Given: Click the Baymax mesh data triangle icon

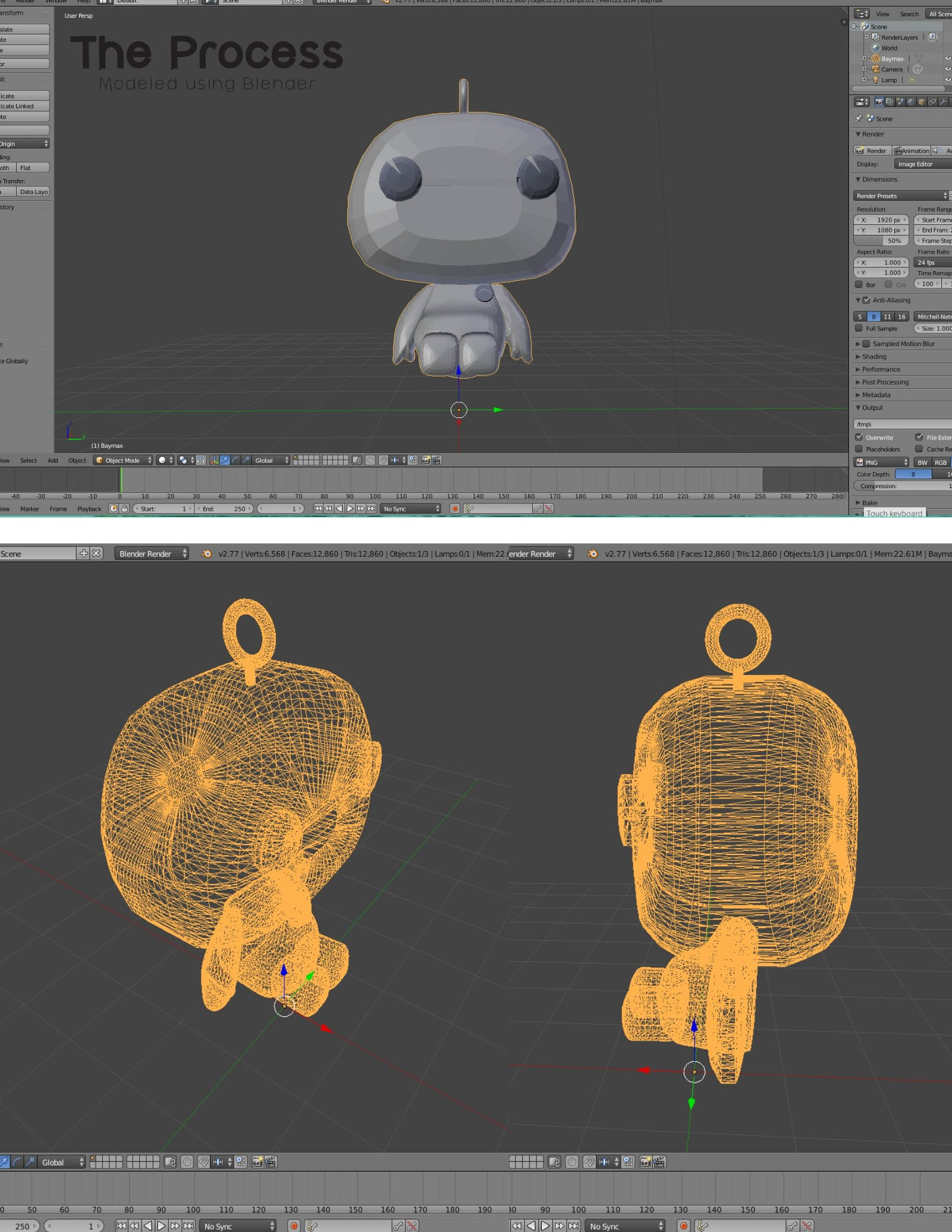Looking at the screenshot, I should click(x=919, y=58).
